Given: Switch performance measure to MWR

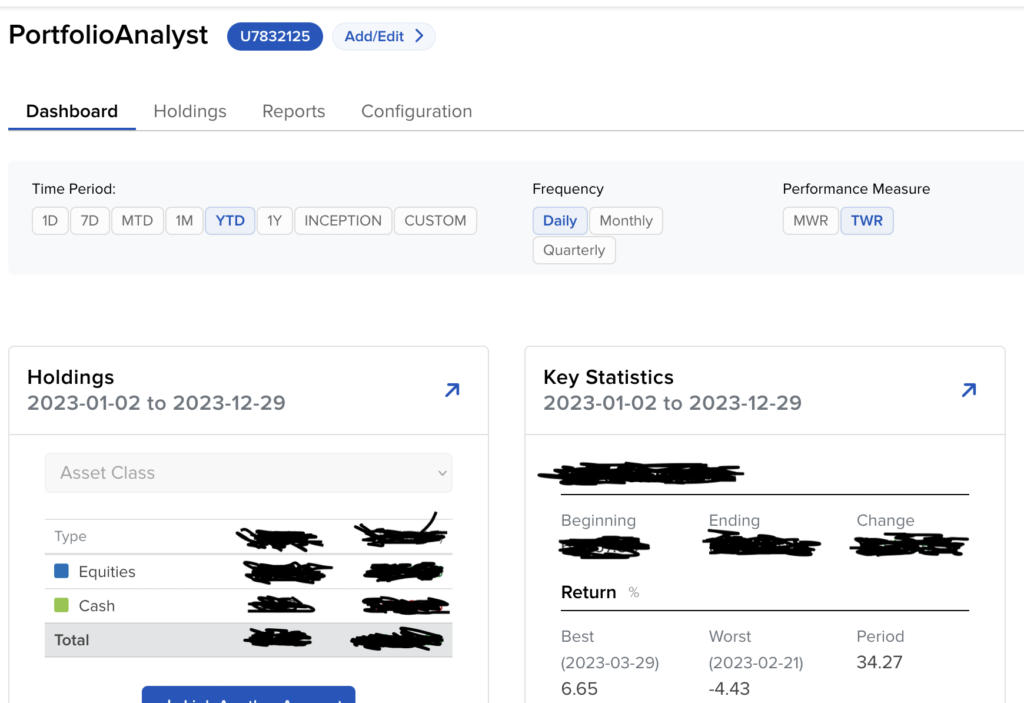Looking at the screenshot, I should (811, 221).
